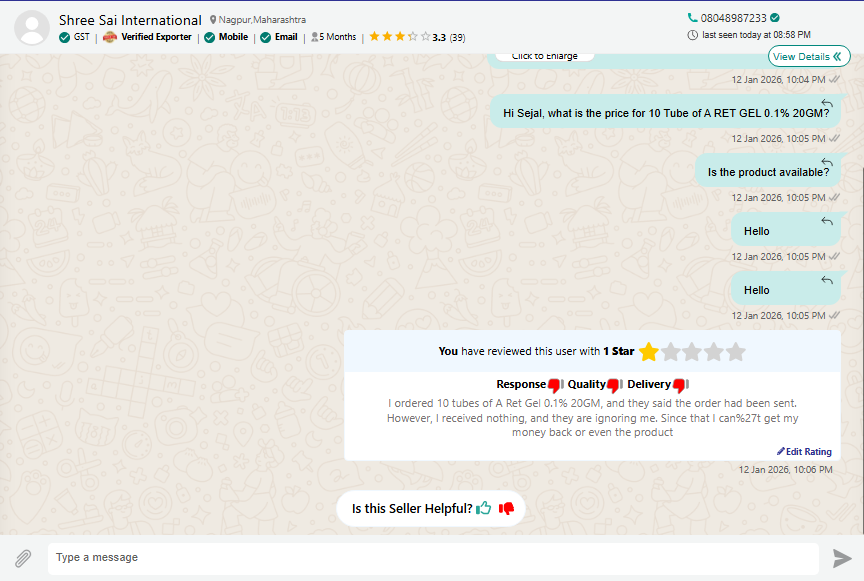Click reply arrow on 'Is the product available?'
The width and height of the screenshot is (864, 581).
pyautogui.click(x=827, y=162)
